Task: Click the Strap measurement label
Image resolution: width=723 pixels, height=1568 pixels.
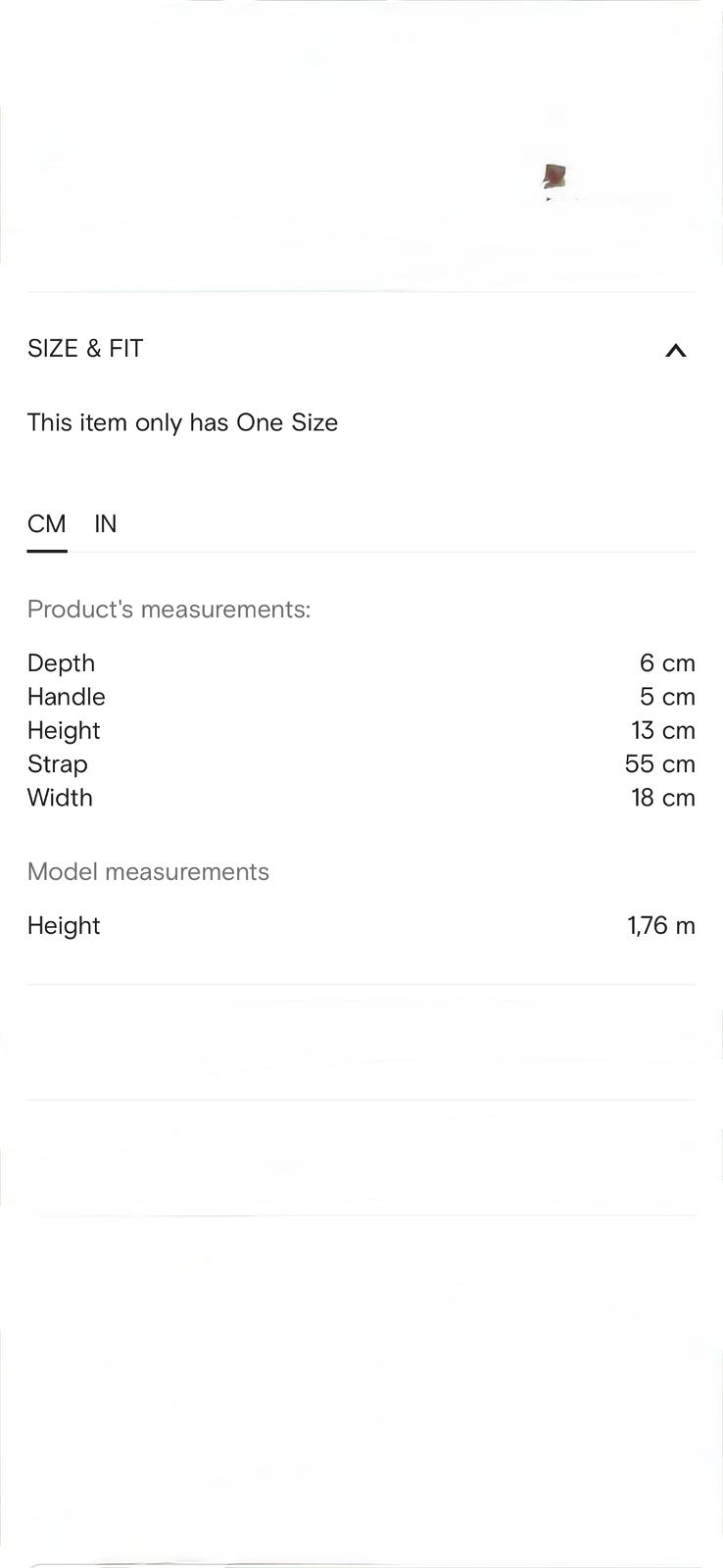Action: (57, 764)
